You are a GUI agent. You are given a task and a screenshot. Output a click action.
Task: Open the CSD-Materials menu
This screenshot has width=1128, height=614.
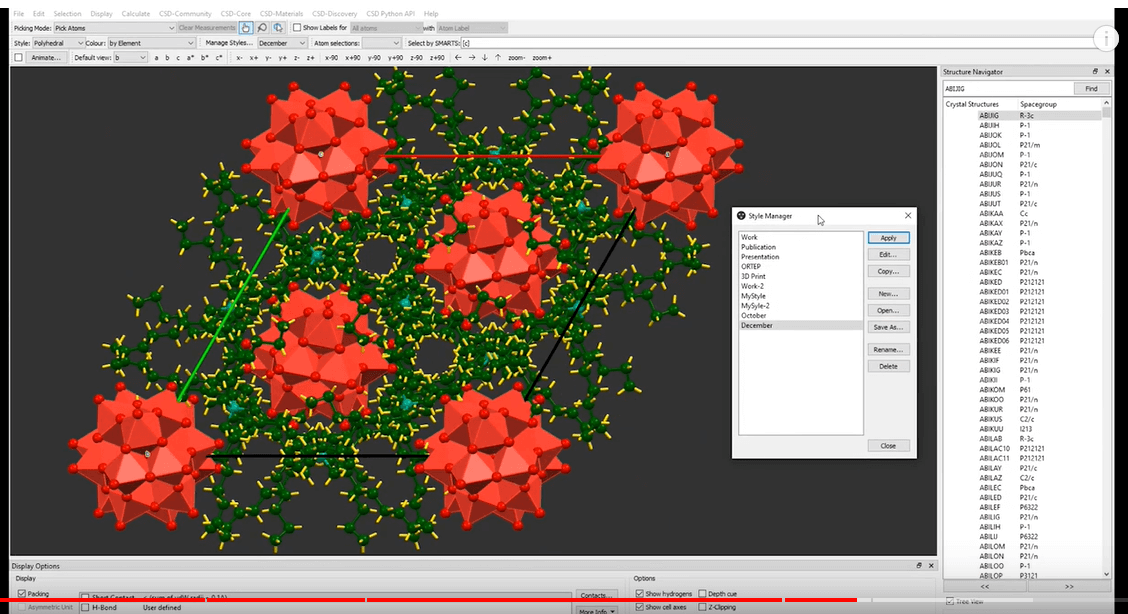280,14
